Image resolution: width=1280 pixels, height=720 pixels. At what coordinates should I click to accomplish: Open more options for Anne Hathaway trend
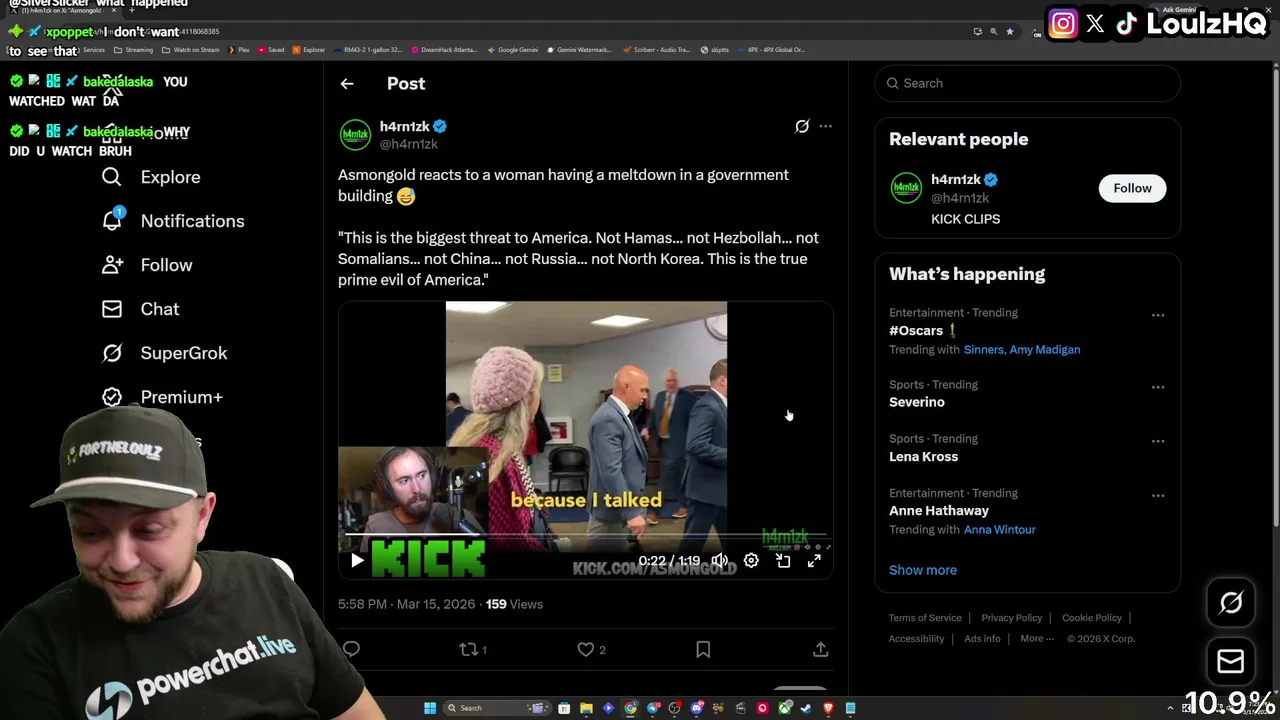[x=1158, y=495]
